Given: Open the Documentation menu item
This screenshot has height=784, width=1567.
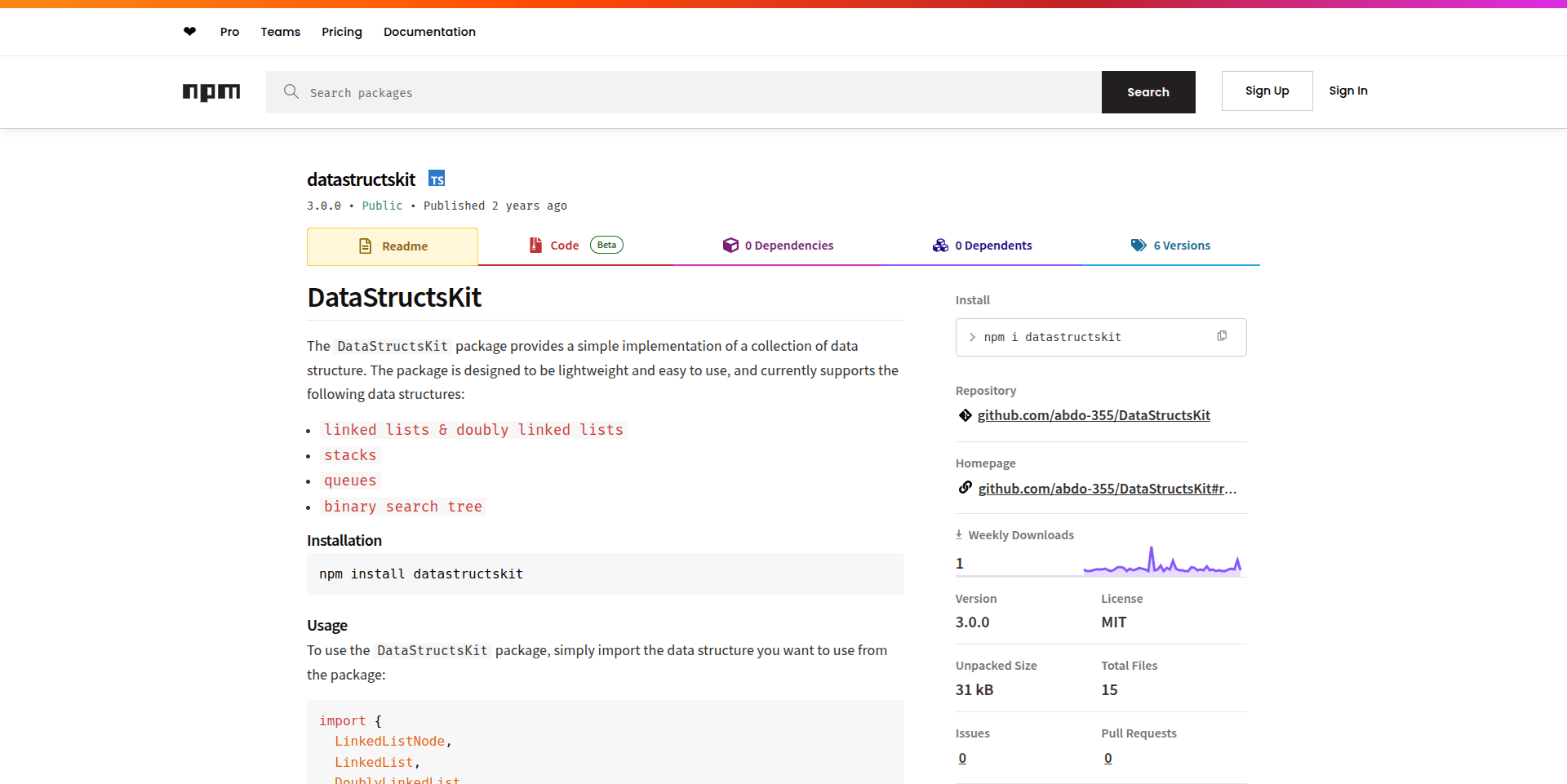Looking at the screenshot, I should pos(429,32).
